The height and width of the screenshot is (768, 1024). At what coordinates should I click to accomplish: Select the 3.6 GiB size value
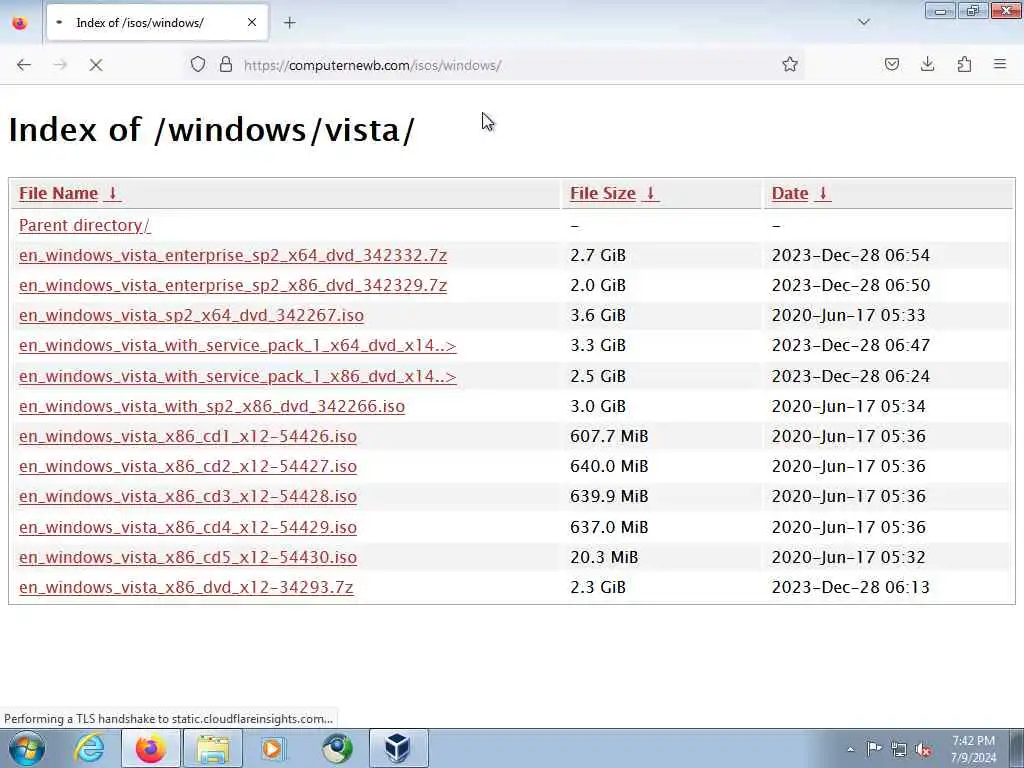click(x=598, y=315)
